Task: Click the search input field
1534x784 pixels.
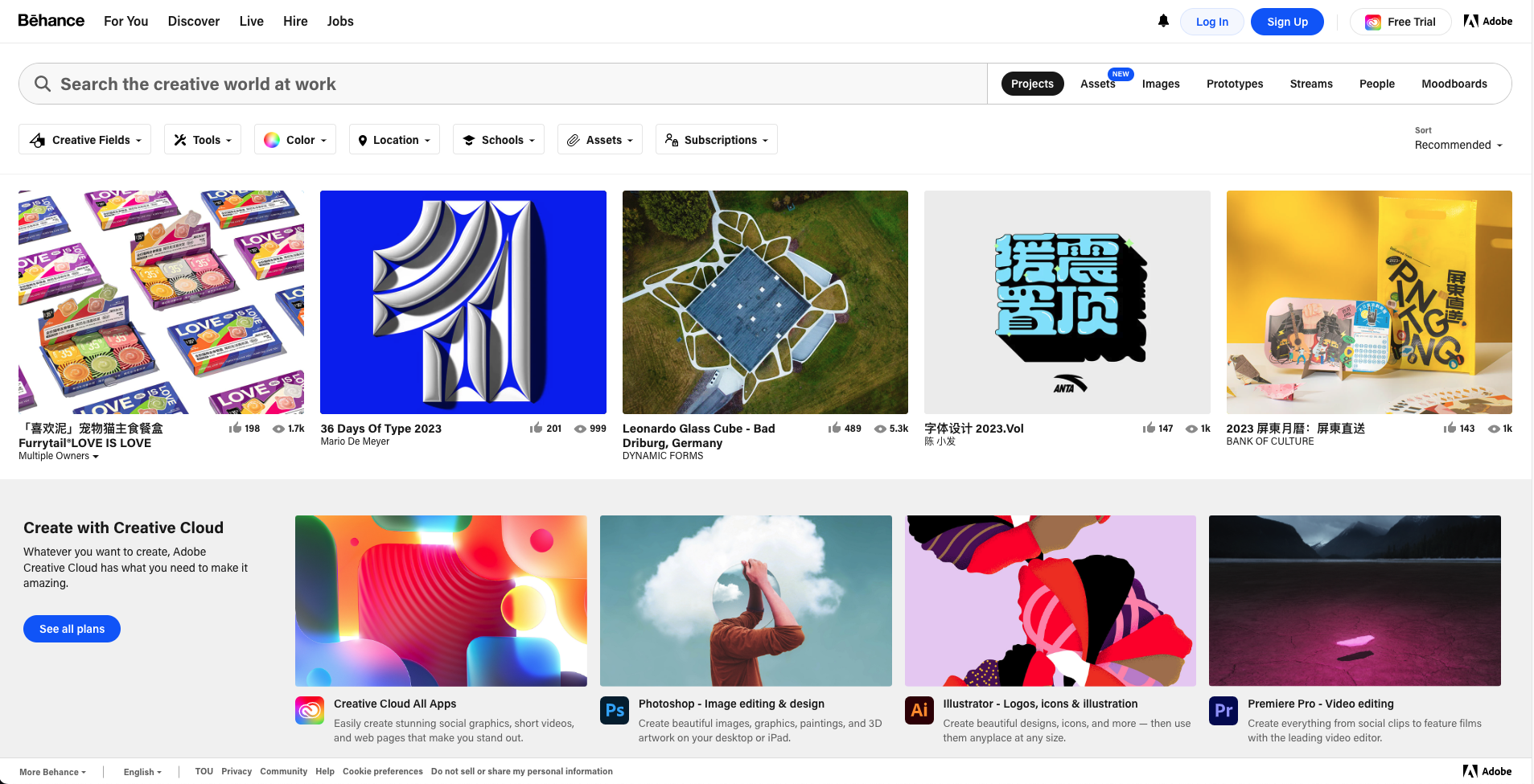Action: pos(322,84)
